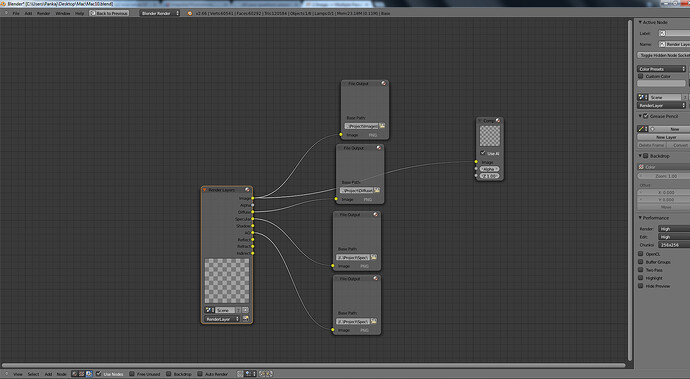This screenshot has height=379, width=690.
Task: Enable the Free Unused checkbox
Action: (132, 374)
